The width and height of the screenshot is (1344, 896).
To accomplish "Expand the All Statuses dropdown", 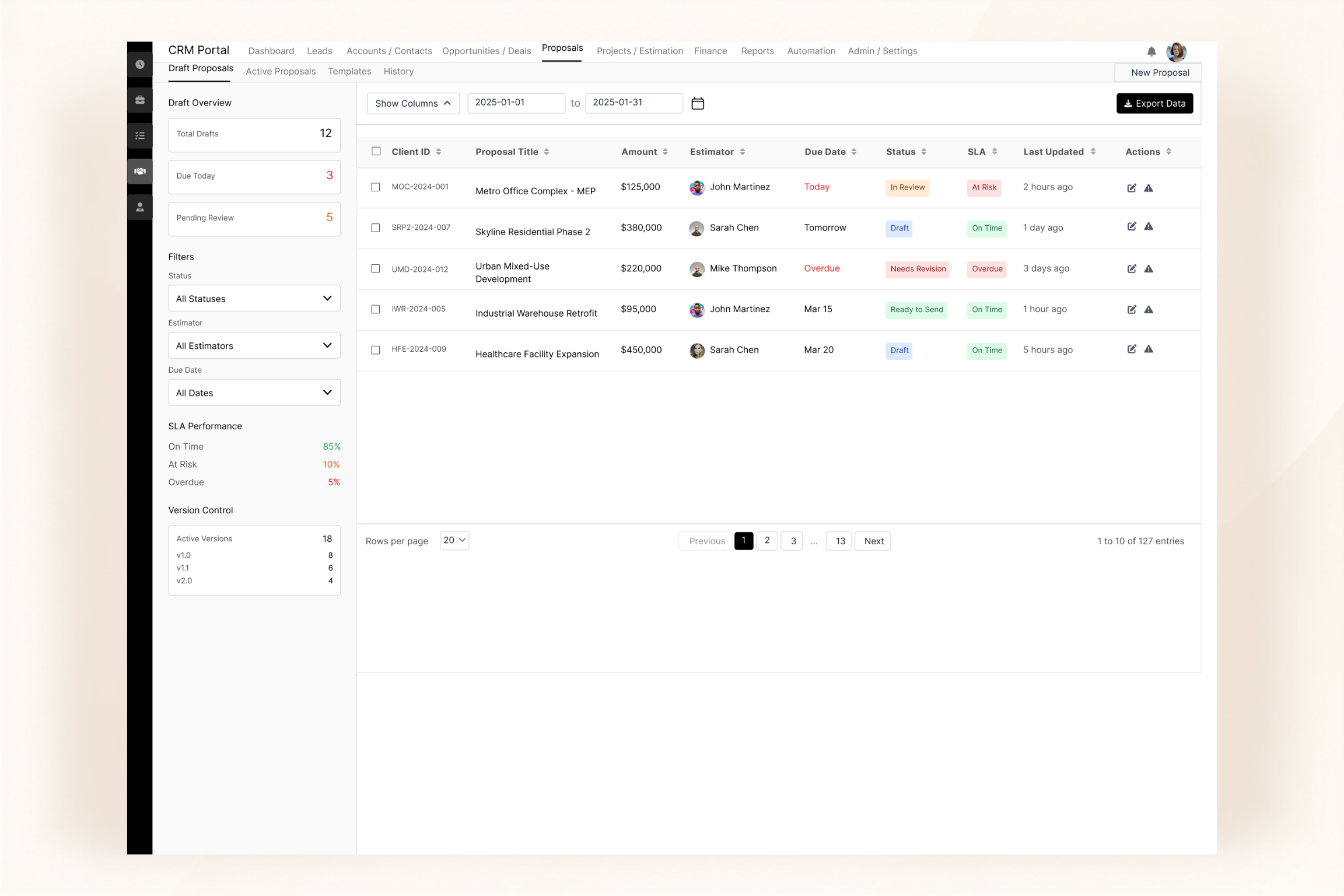I will click(254, 298).
